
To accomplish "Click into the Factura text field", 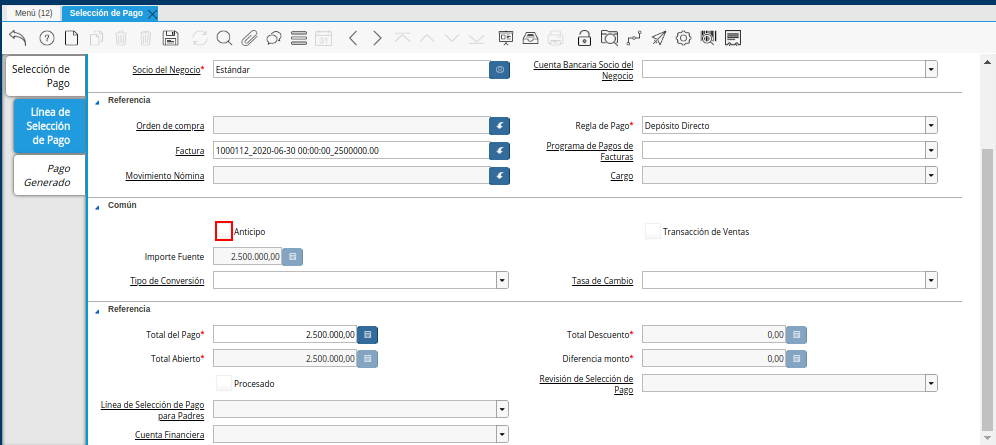I will [351, 150].
